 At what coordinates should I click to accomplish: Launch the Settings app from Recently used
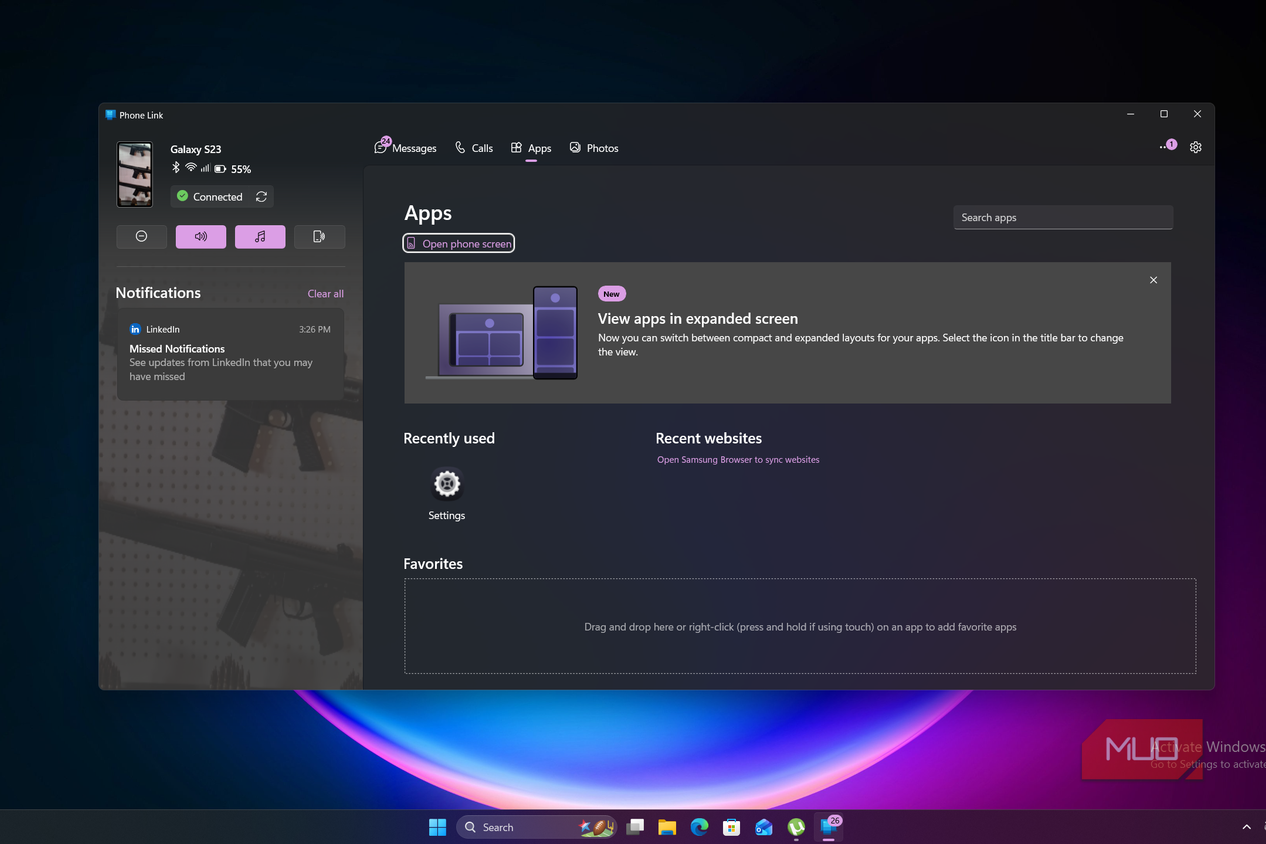pos(447,495)
